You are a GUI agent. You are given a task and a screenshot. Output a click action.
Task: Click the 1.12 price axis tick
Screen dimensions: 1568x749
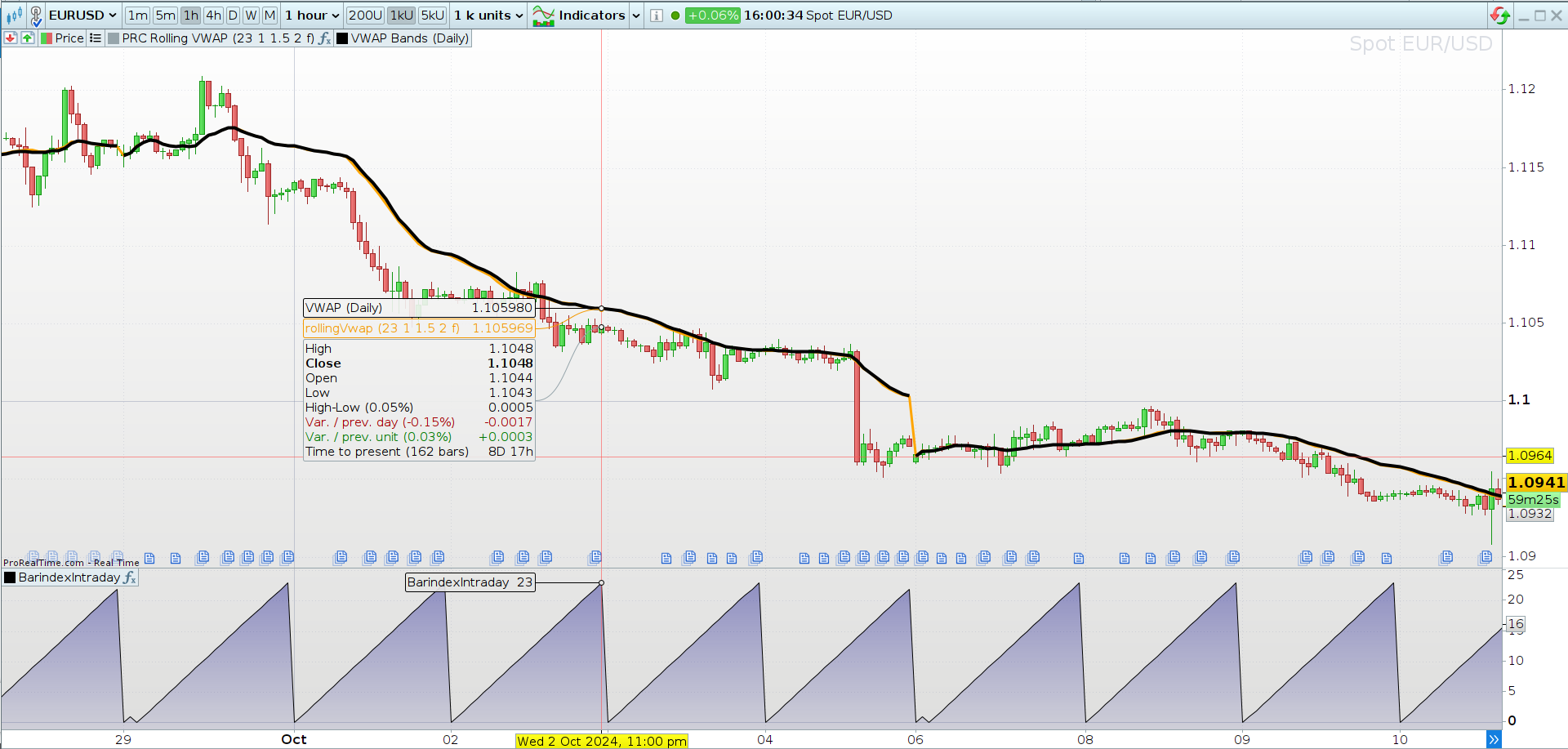click(x=1521, y=89)
